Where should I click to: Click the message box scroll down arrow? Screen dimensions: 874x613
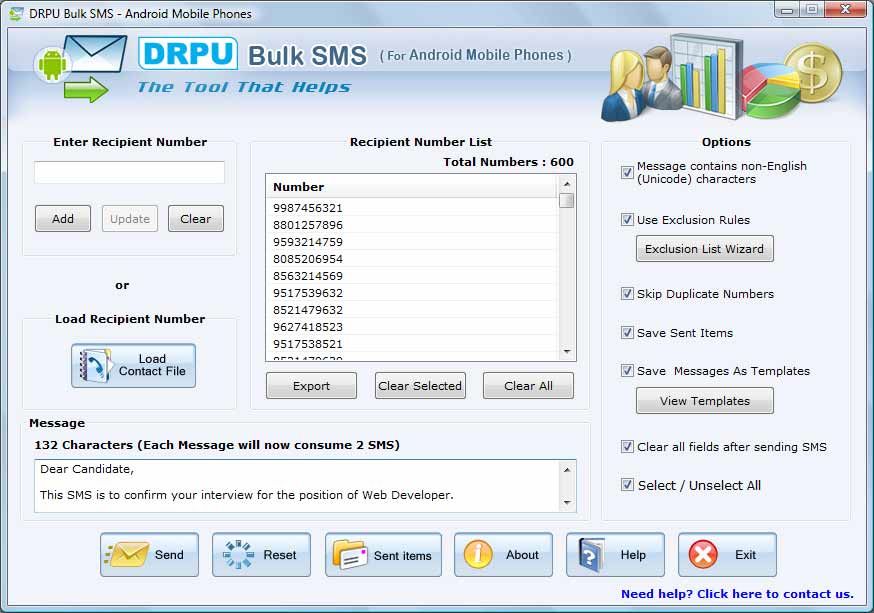[567, 503]
